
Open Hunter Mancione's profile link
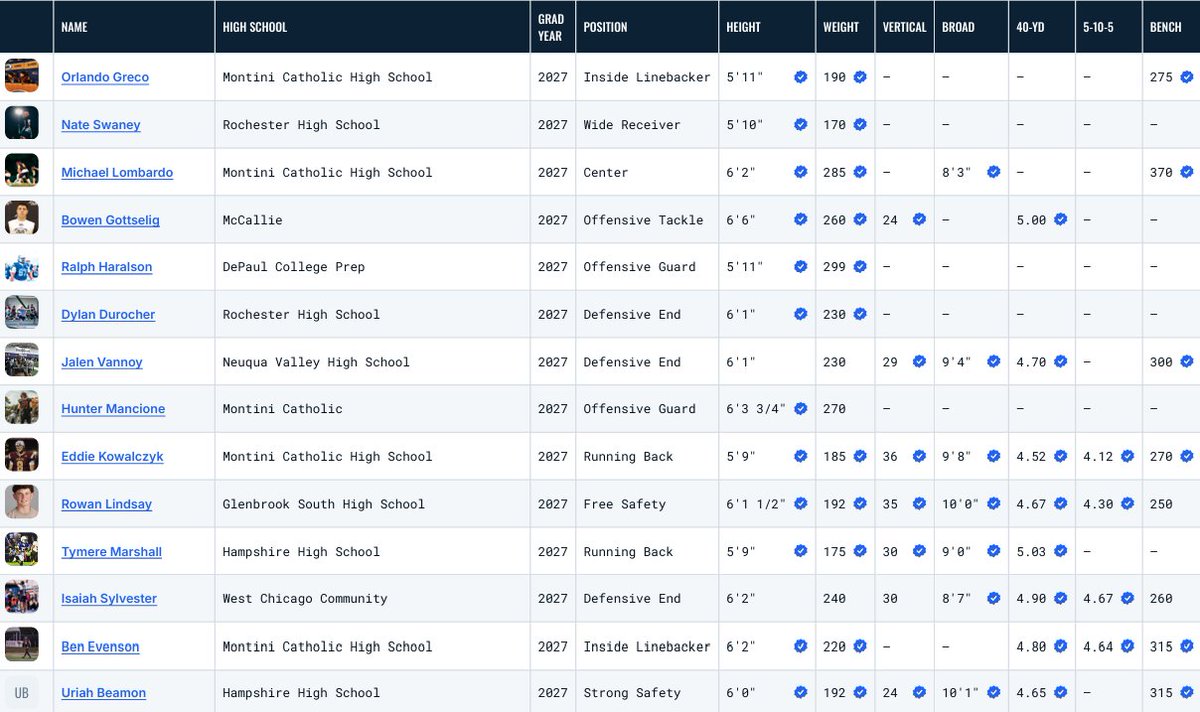pos(113,409)
